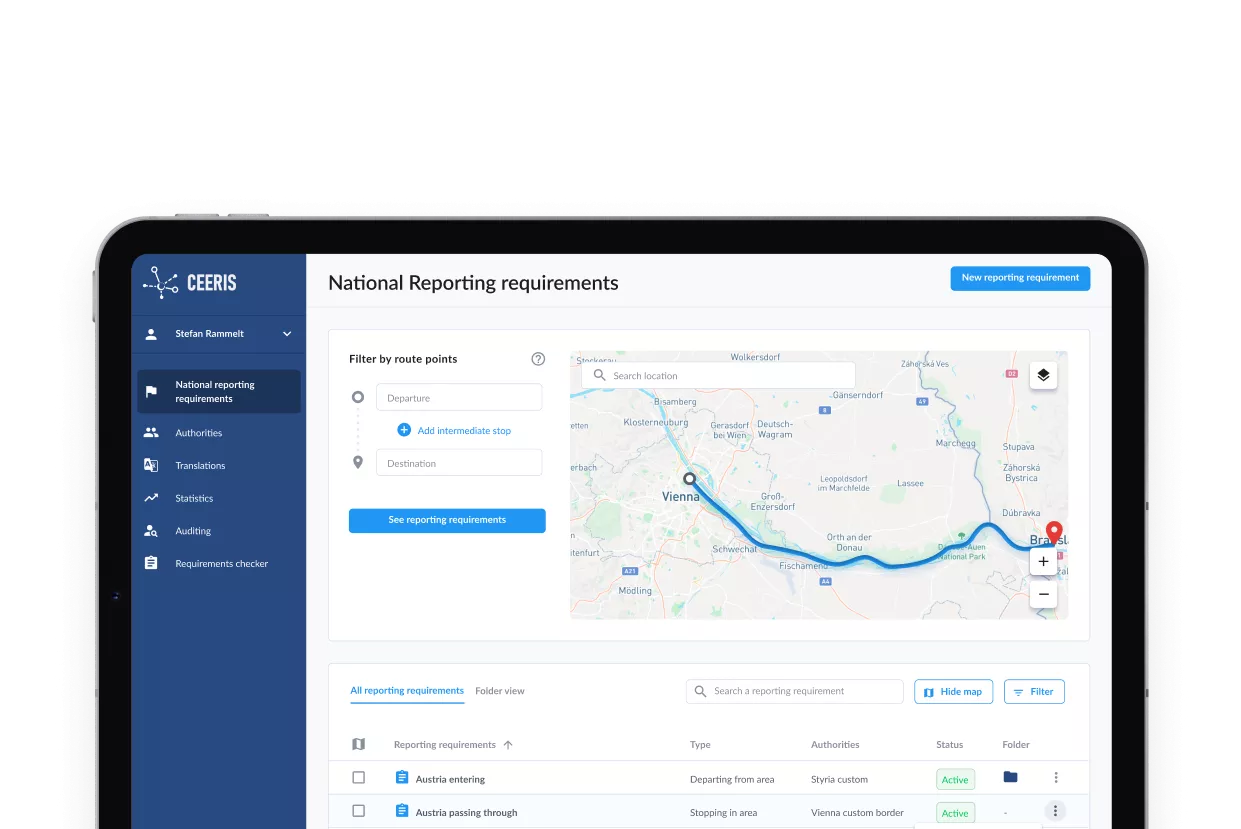Click Stopping in area type cell
This screenshot has width=1241, height=829.
[723, 813]
